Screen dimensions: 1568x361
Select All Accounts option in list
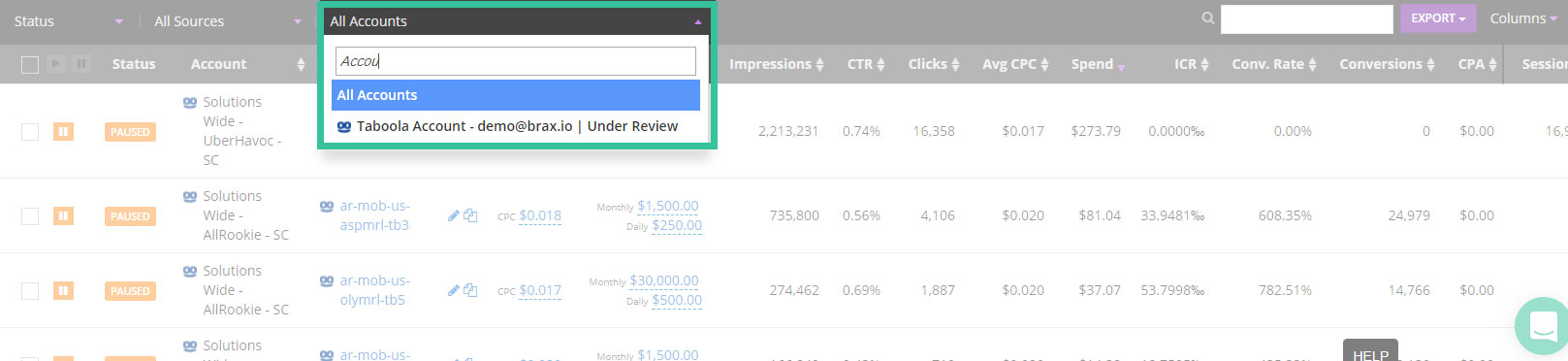[516, 95]
